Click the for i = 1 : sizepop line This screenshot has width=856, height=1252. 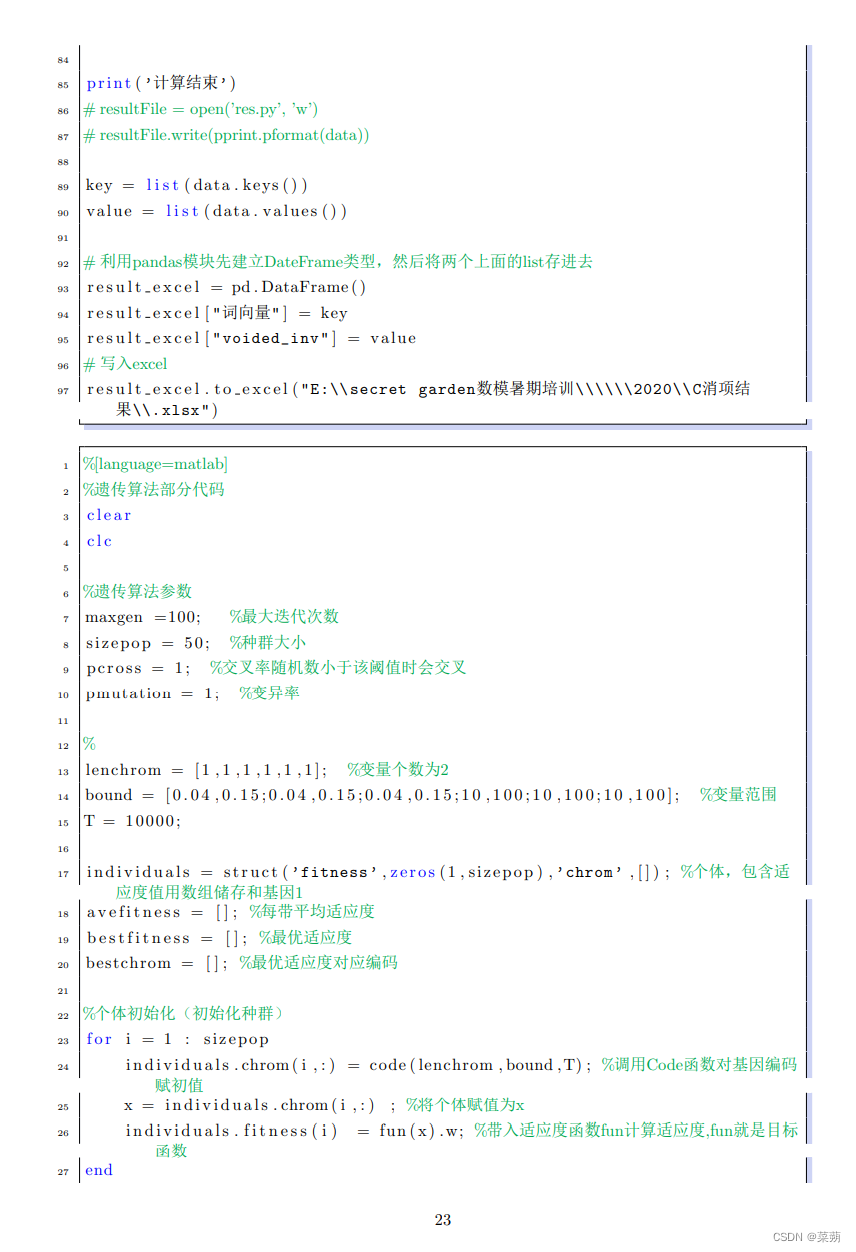[x=177, y=1039]
